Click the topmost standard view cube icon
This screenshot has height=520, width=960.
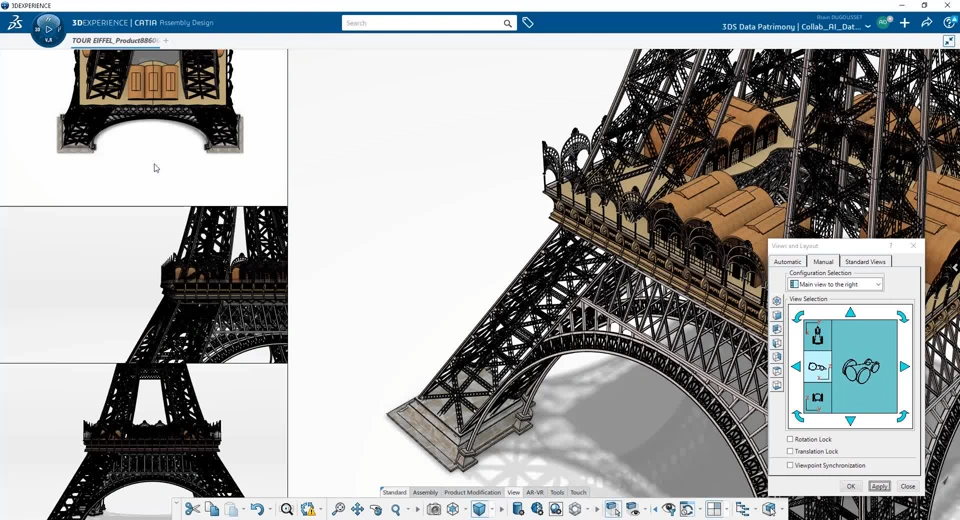(x=776, y=301)
